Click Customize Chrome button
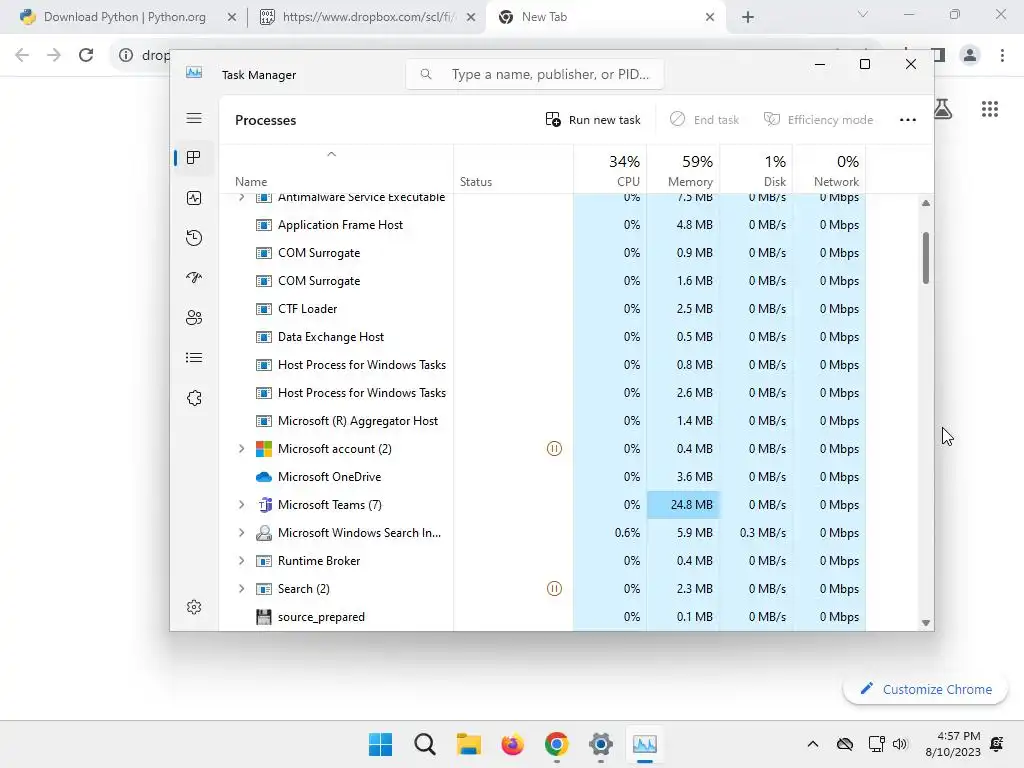The image size is (1024, 768). (926, 690)
